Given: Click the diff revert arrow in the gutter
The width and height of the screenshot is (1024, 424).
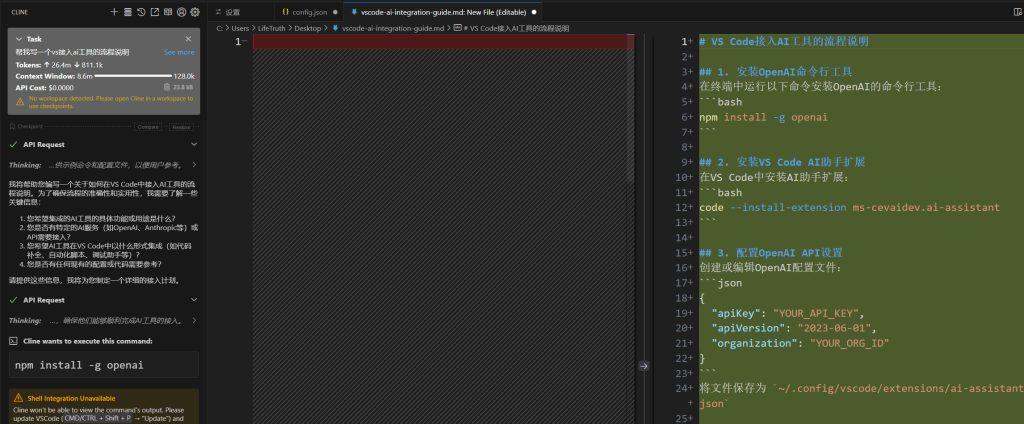Looking at the screenshot, I should [x=644, y=366].
